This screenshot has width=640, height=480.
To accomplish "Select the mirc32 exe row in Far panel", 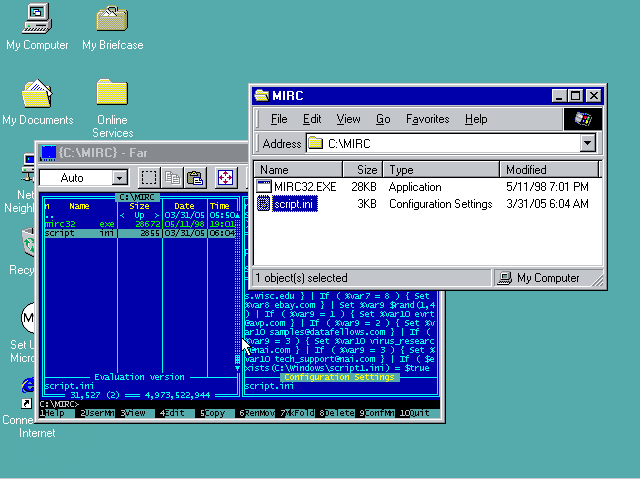I will pos(140,224).
